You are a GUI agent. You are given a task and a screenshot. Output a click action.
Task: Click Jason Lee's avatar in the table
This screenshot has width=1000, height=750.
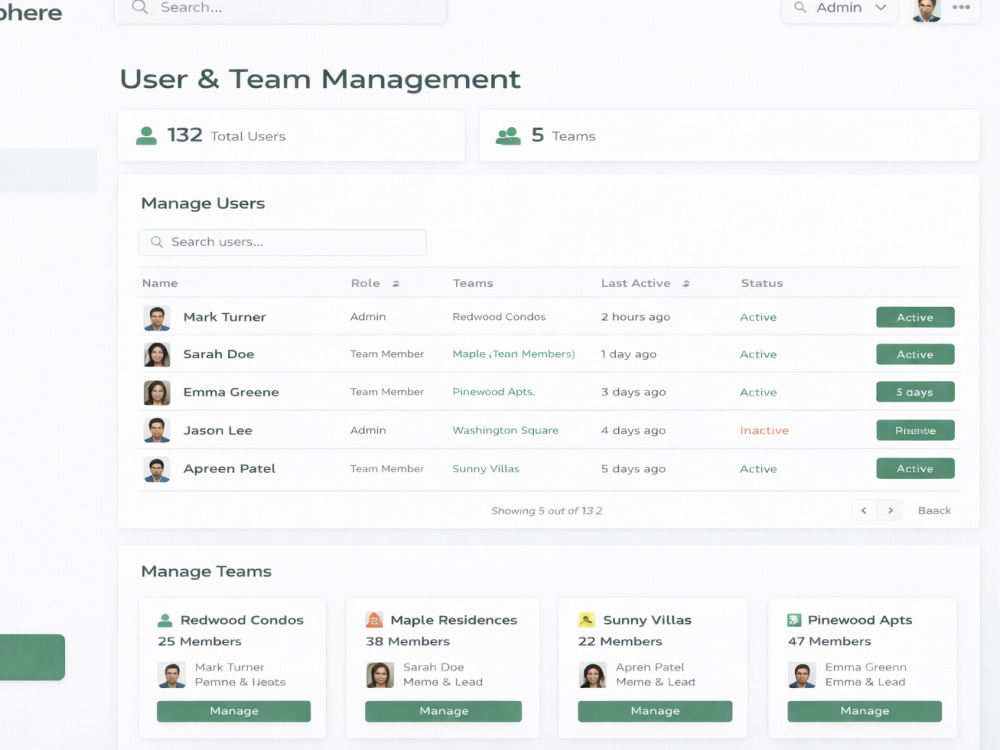pos(157,430)
